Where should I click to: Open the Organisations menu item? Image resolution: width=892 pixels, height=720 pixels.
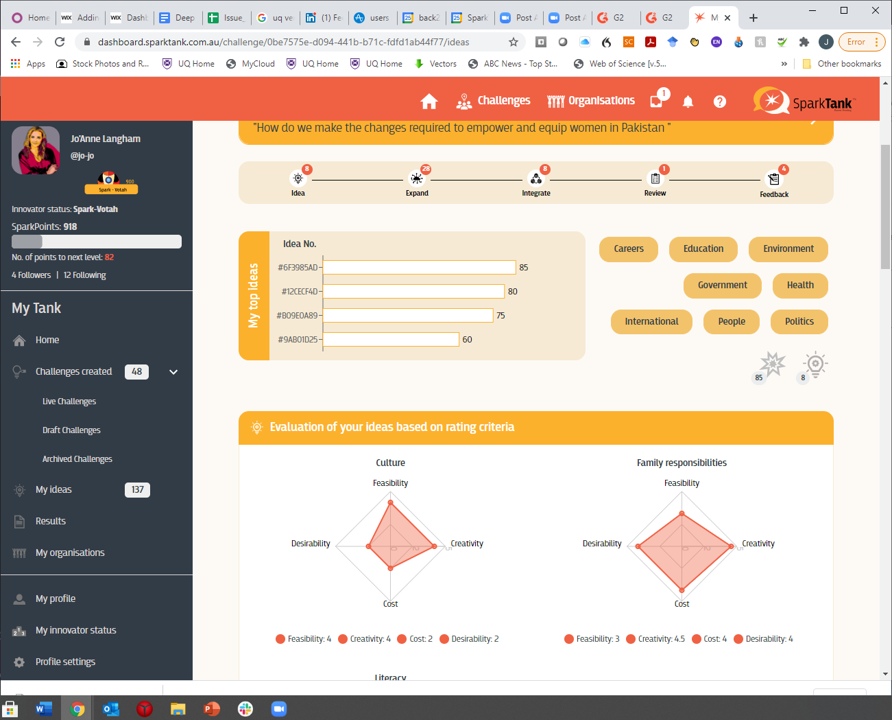pyautogui.click(x=590, y=101)
